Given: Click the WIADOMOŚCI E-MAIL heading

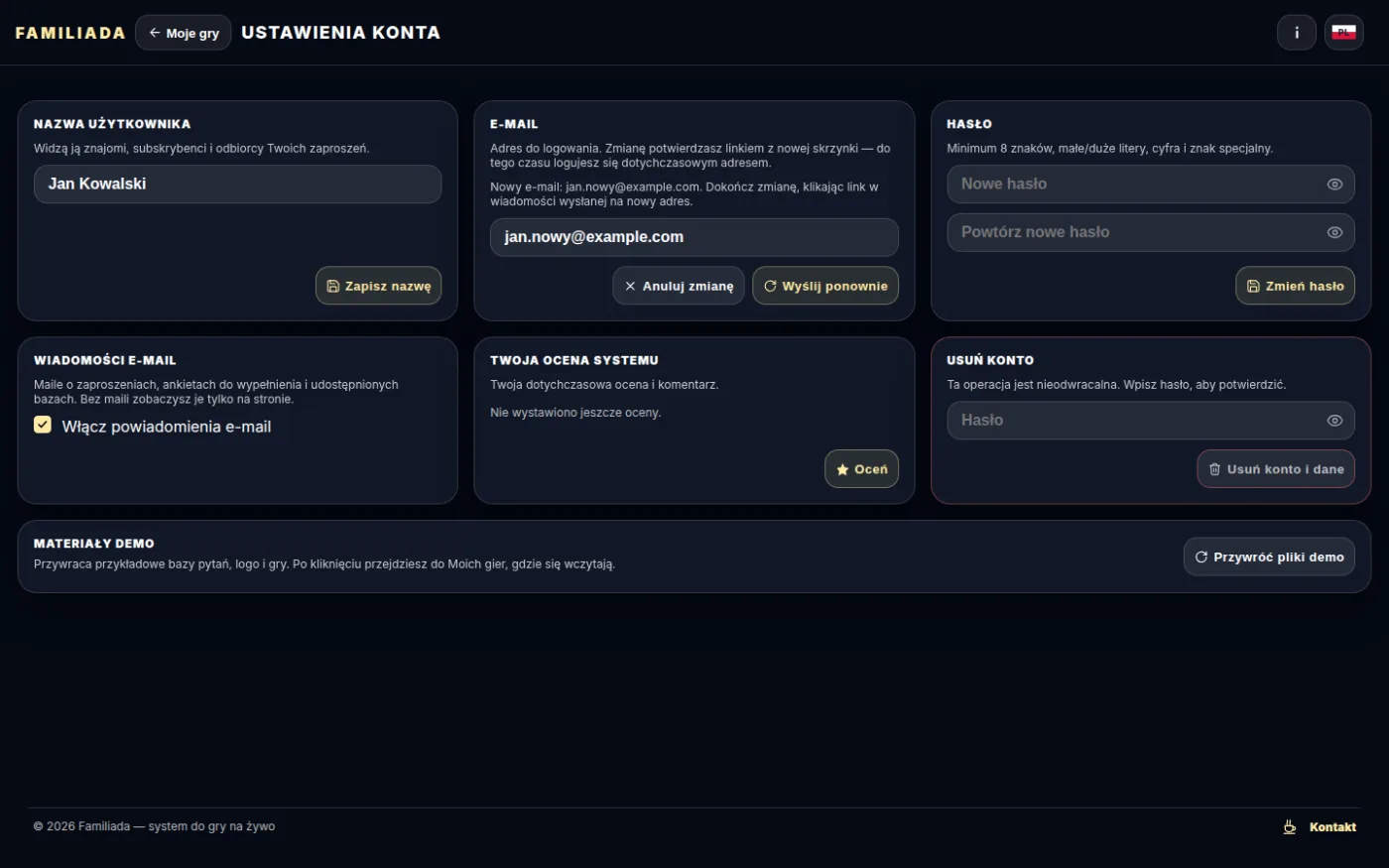Looking at the screenshot, I should pos(105,360).
